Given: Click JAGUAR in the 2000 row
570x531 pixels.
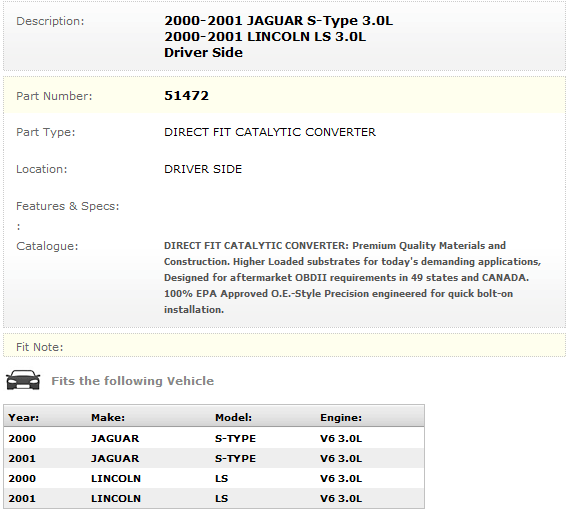Looking at the screenshot, I should tap(115, 438).
